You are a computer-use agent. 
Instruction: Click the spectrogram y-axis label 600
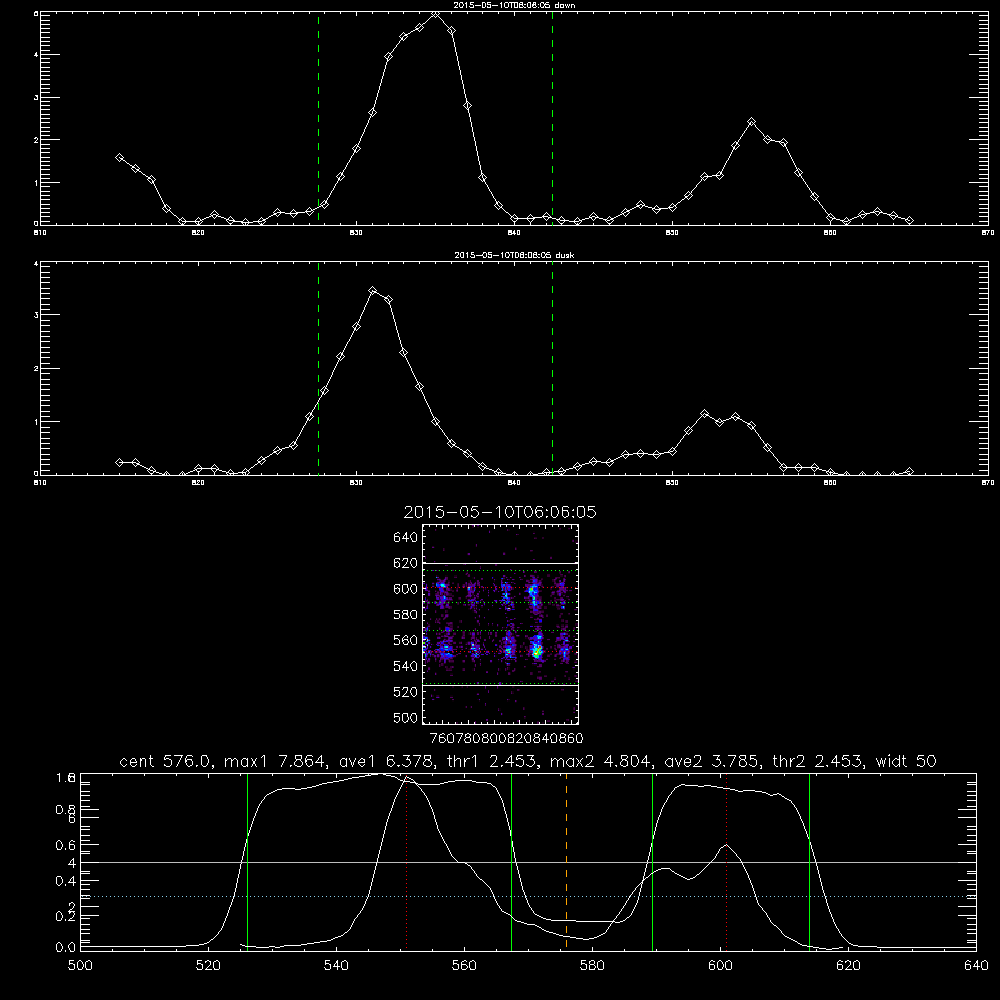[x=406, y=589]
